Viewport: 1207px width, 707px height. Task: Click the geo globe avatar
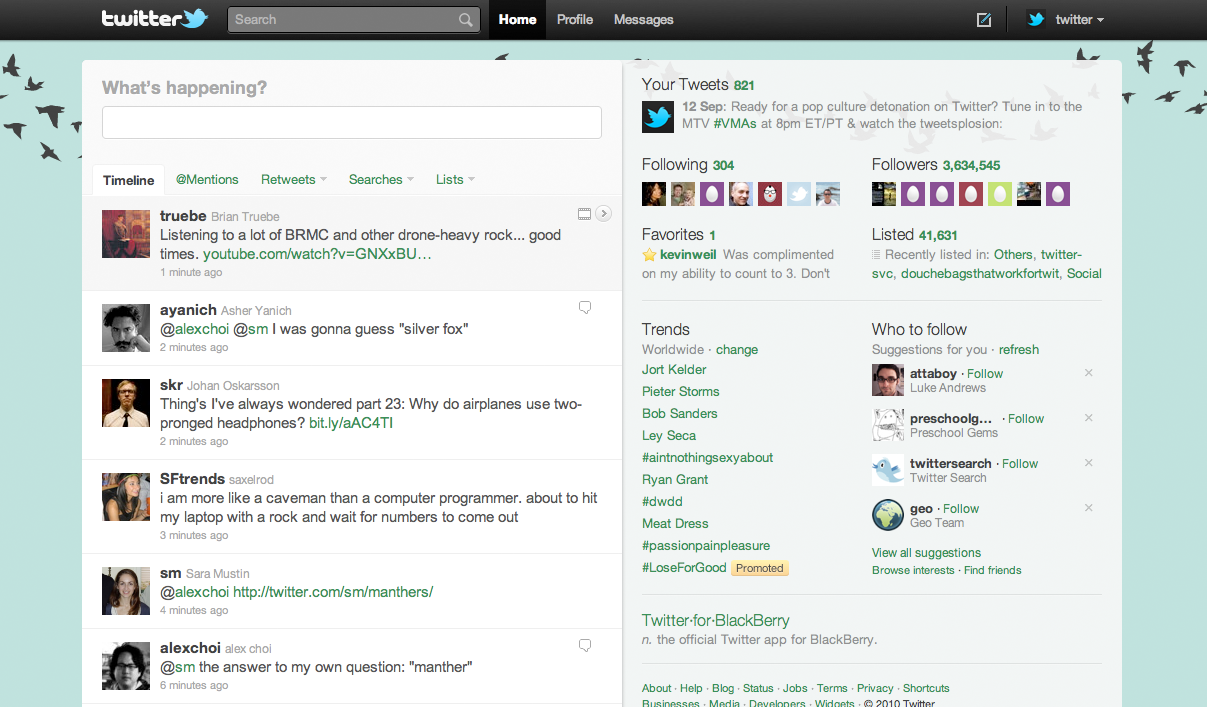click(x=888, y=515)
